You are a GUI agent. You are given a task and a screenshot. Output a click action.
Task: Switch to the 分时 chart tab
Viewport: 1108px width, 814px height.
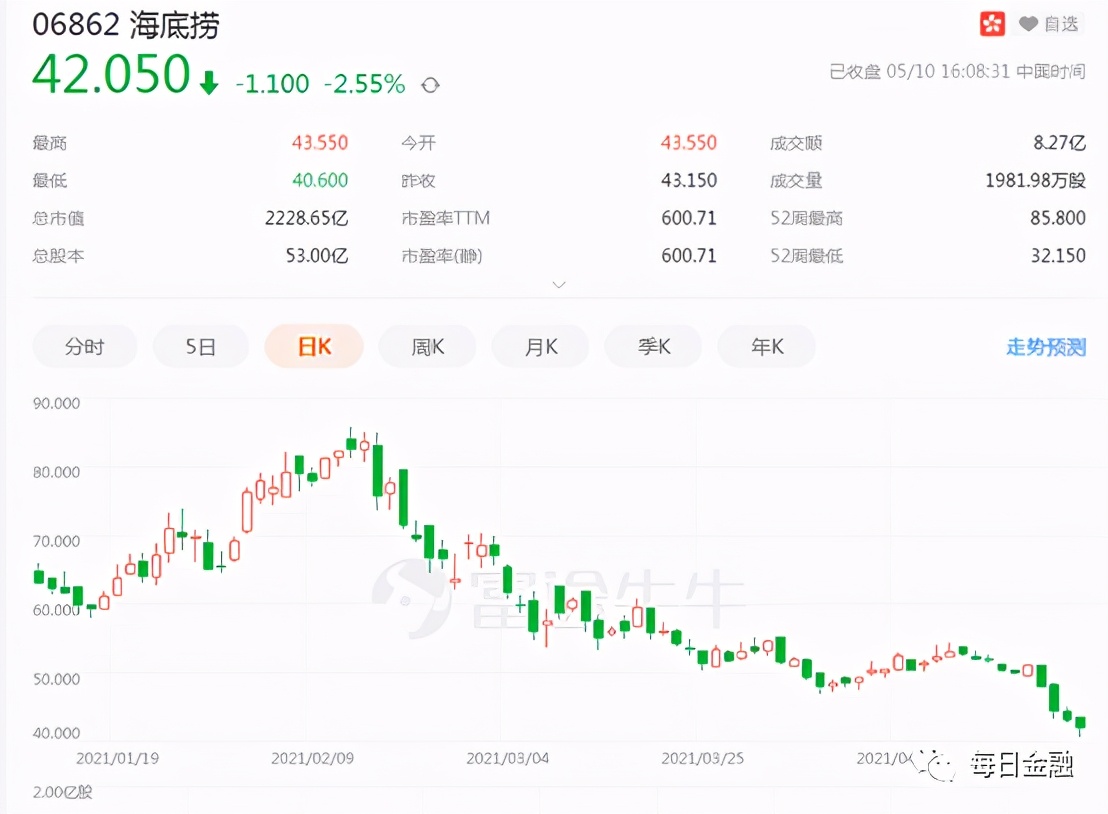coord(85,346)
